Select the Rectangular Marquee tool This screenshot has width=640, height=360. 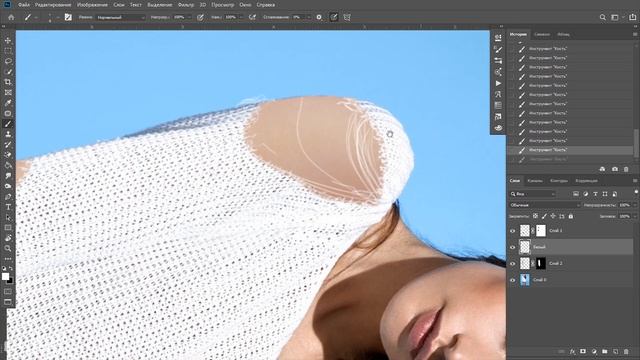(8, 51)
